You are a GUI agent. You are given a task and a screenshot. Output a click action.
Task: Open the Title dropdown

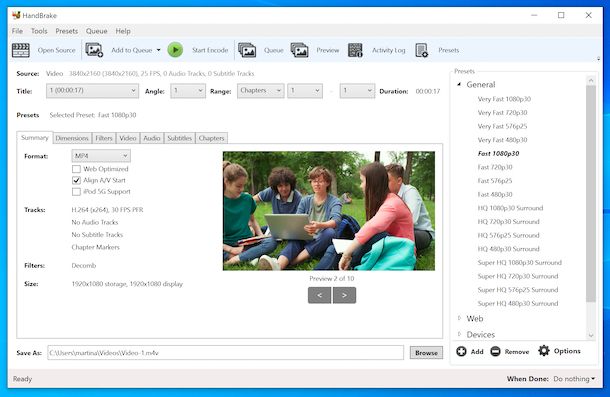92,91
